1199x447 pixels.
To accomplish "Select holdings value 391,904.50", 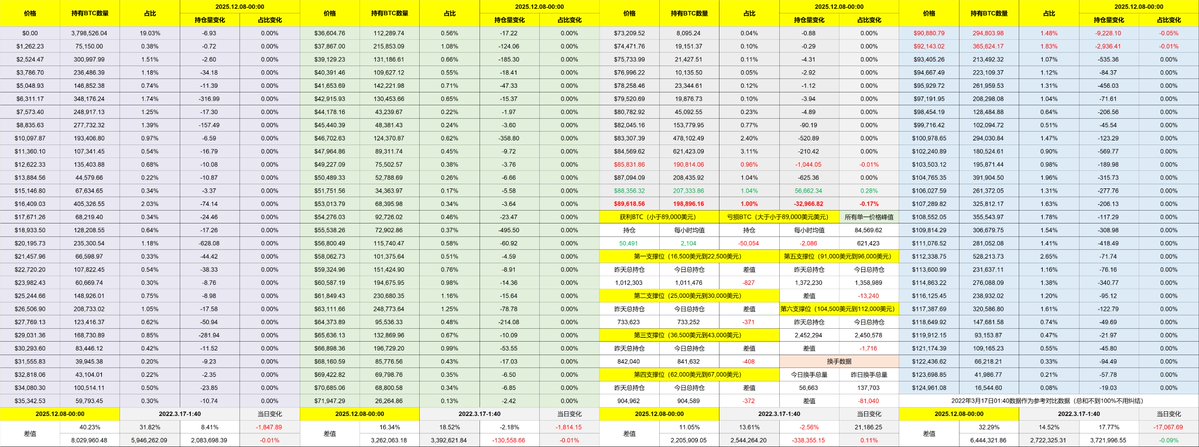I will click(989, 177).
